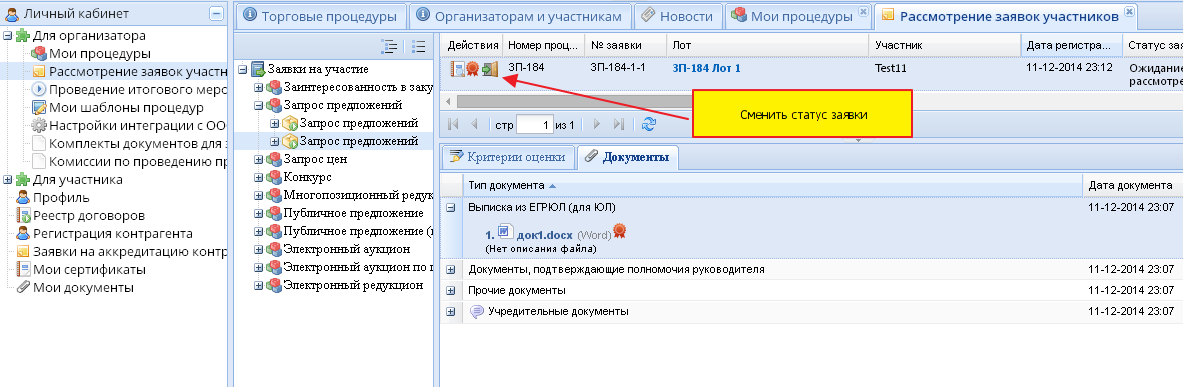Image resolution: width=1183 pixels, height=387 pixels.
Task: Open Комиссии по проведению sidebar item
Action: click(138, 161)
